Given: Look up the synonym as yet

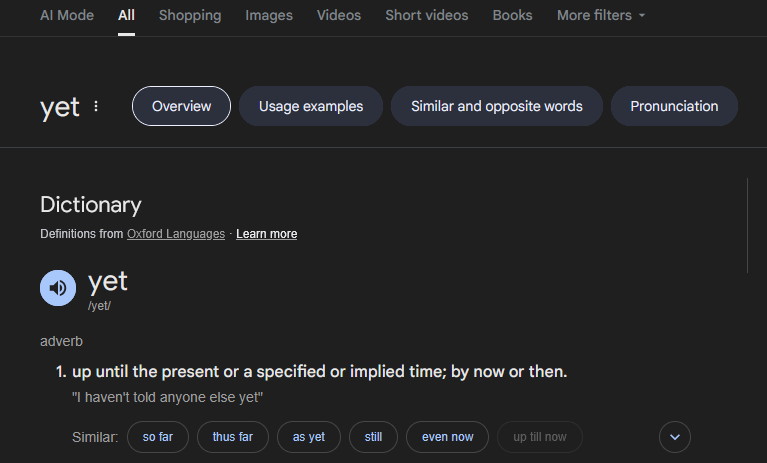Looking at the screenshot, I should click(309, 437).
